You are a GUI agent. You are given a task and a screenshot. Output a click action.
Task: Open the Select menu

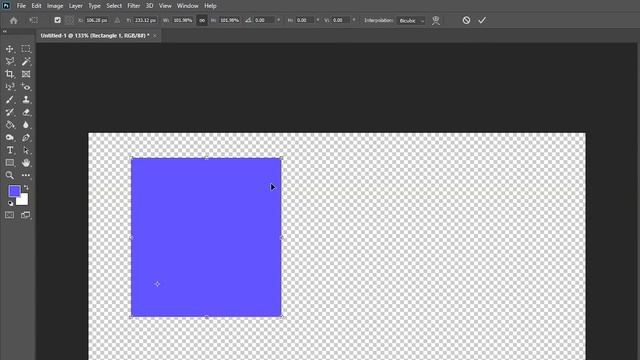coord(114,6)
